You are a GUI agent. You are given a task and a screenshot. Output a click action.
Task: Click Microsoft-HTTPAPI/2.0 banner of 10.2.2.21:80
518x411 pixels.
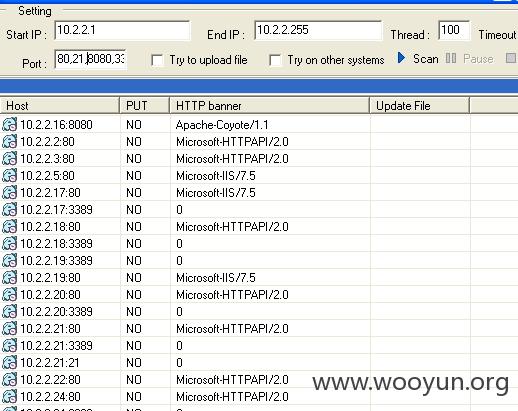point(232,329)
